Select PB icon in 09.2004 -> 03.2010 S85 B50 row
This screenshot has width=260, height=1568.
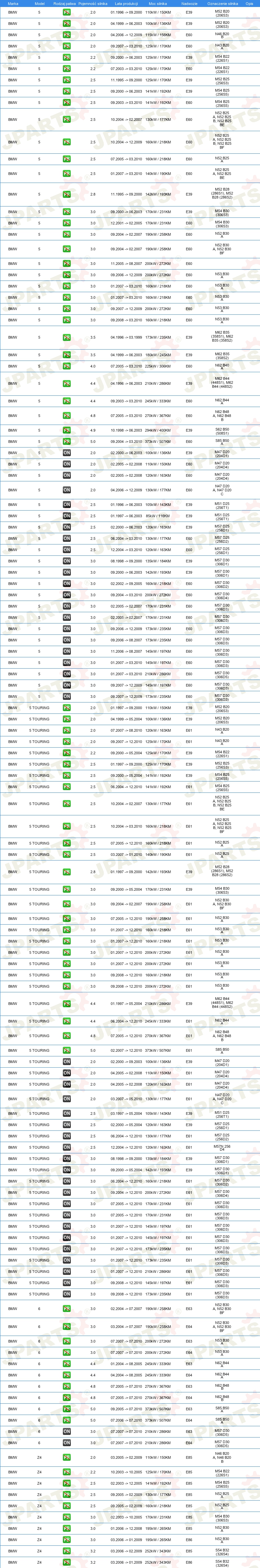pos(66,441)
